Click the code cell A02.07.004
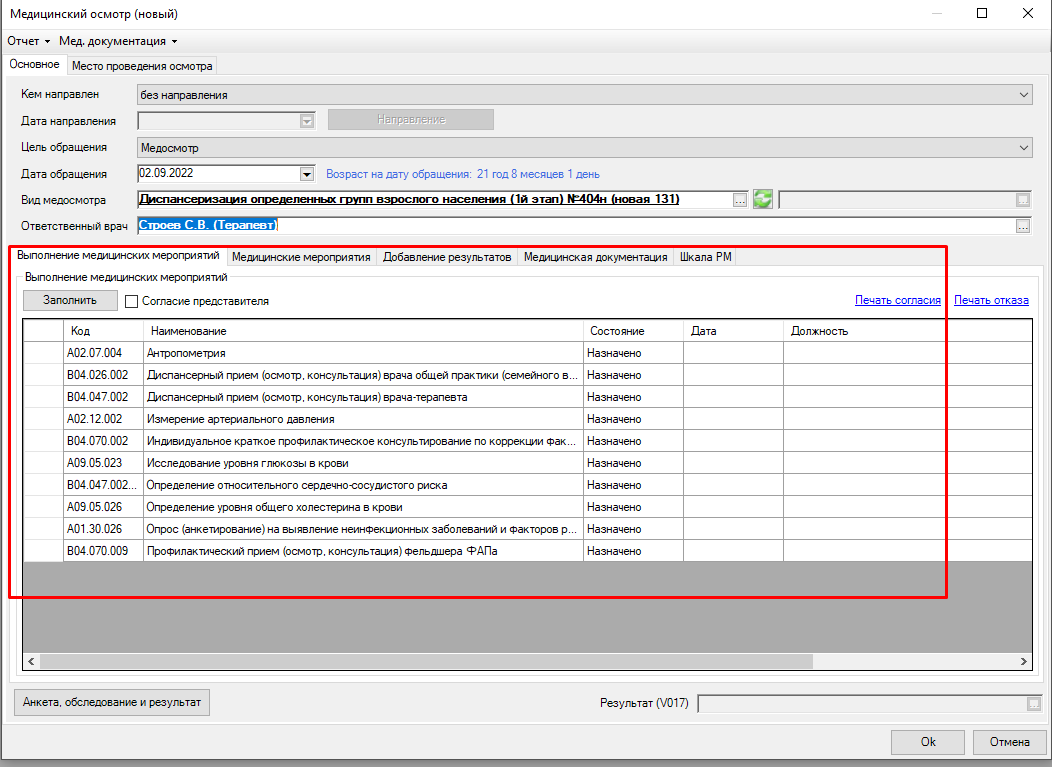The height and width of the screenshot is (767, 1052). pyautogui.click(x=103, y=353)
